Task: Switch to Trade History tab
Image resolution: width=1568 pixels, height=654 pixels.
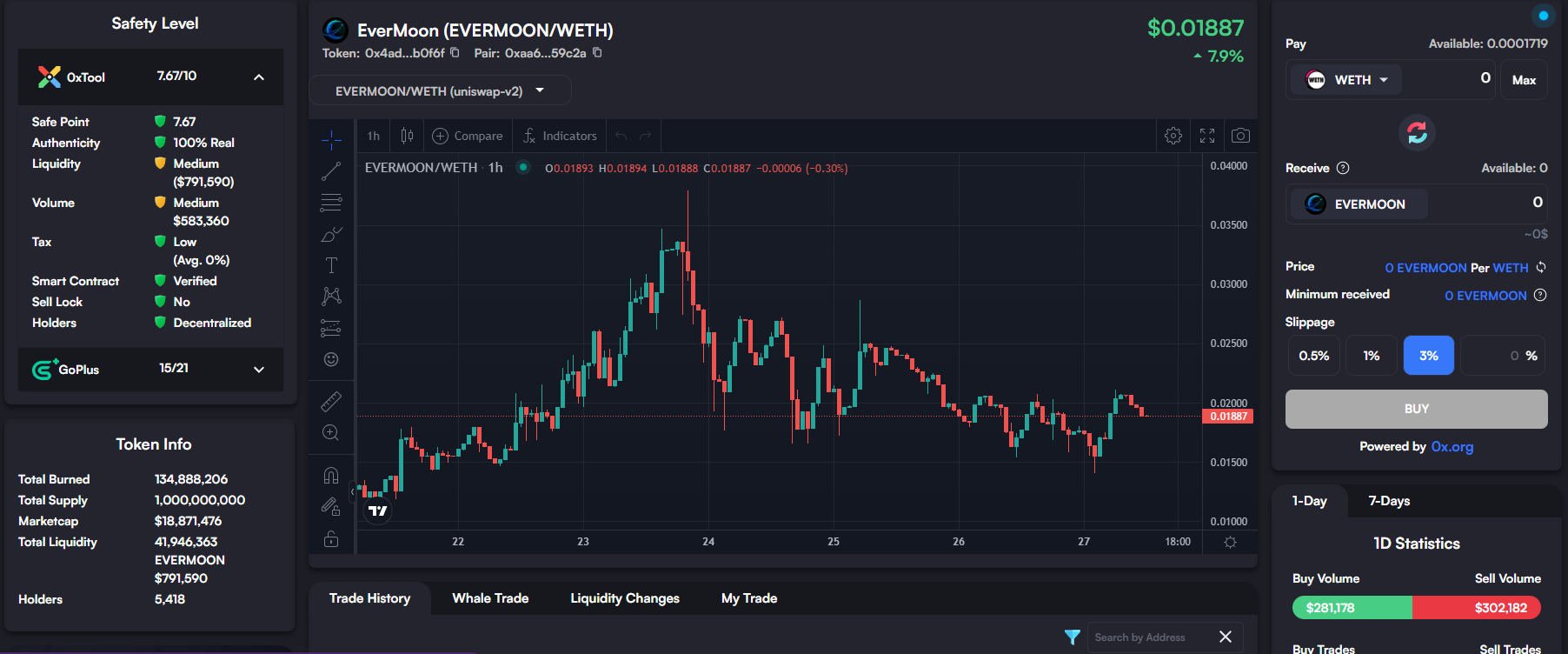Action: [x=369, y=598]
